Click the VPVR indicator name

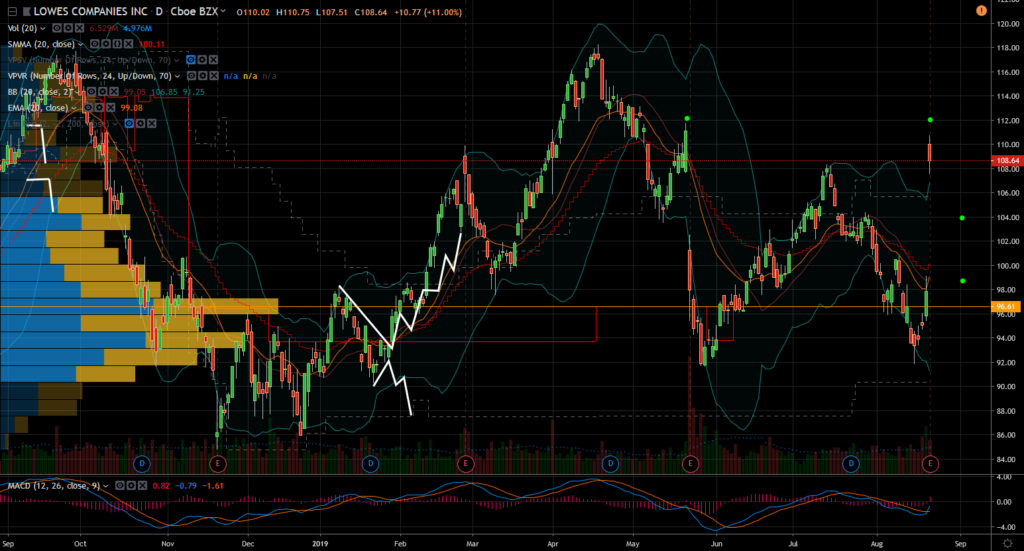89,76
